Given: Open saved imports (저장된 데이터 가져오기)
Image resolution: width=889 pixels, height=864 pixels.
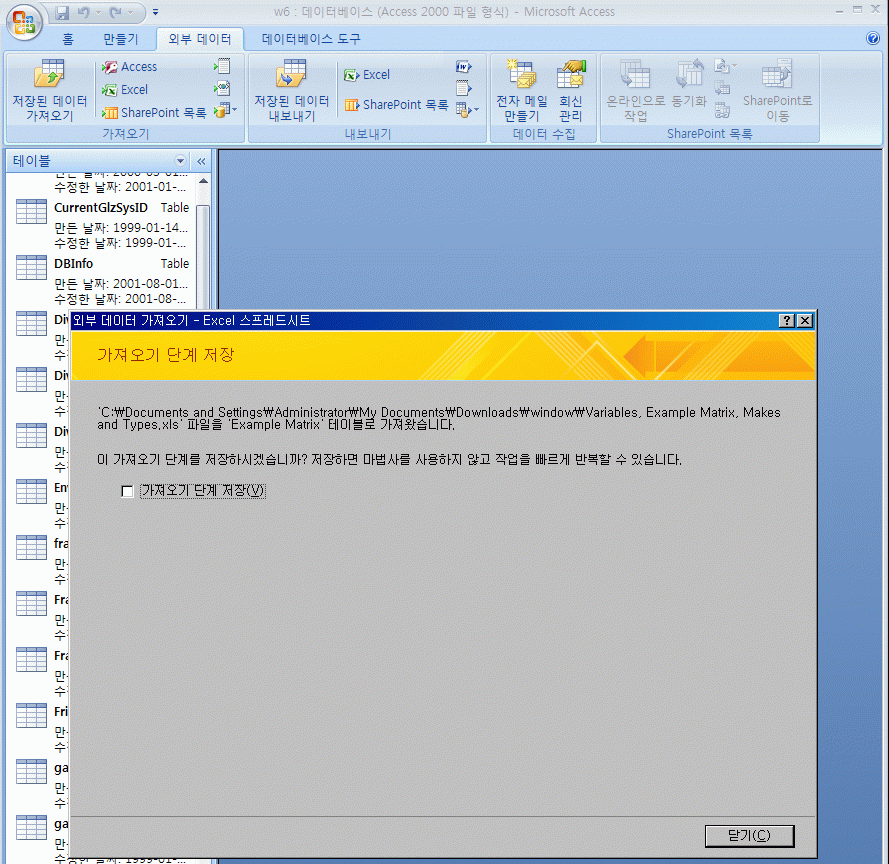Looking at the screenshot, I should click(49, 90).
